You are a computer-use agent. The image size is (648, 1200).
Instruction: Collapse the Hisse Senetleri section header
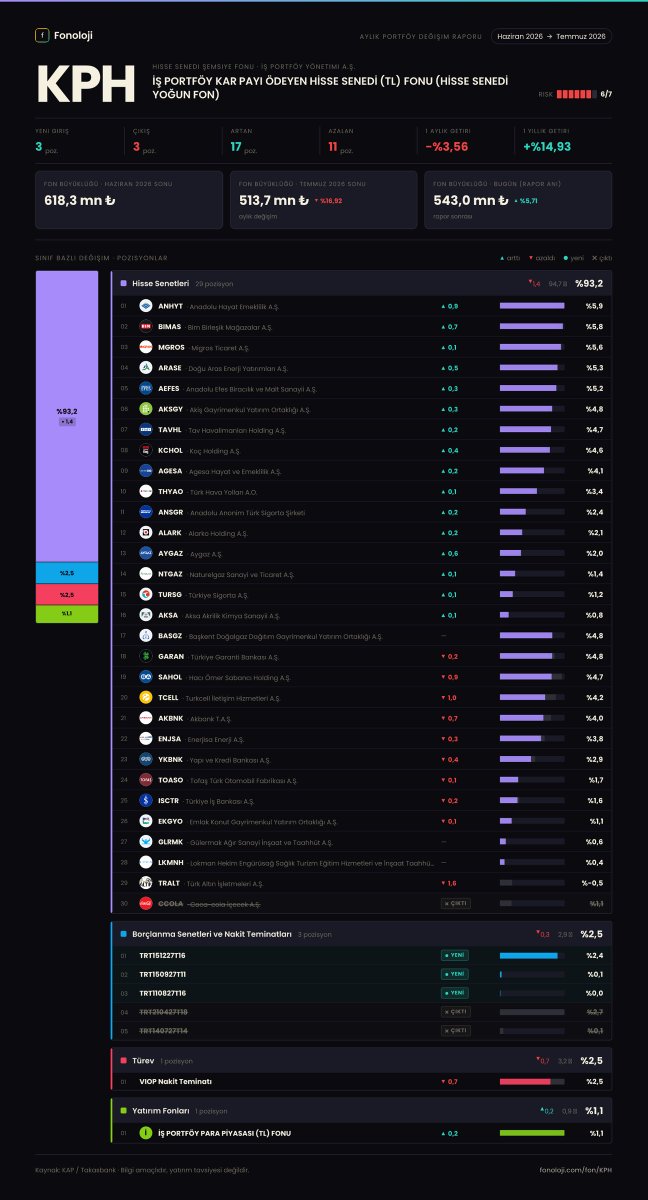click(x=362, y=283)
